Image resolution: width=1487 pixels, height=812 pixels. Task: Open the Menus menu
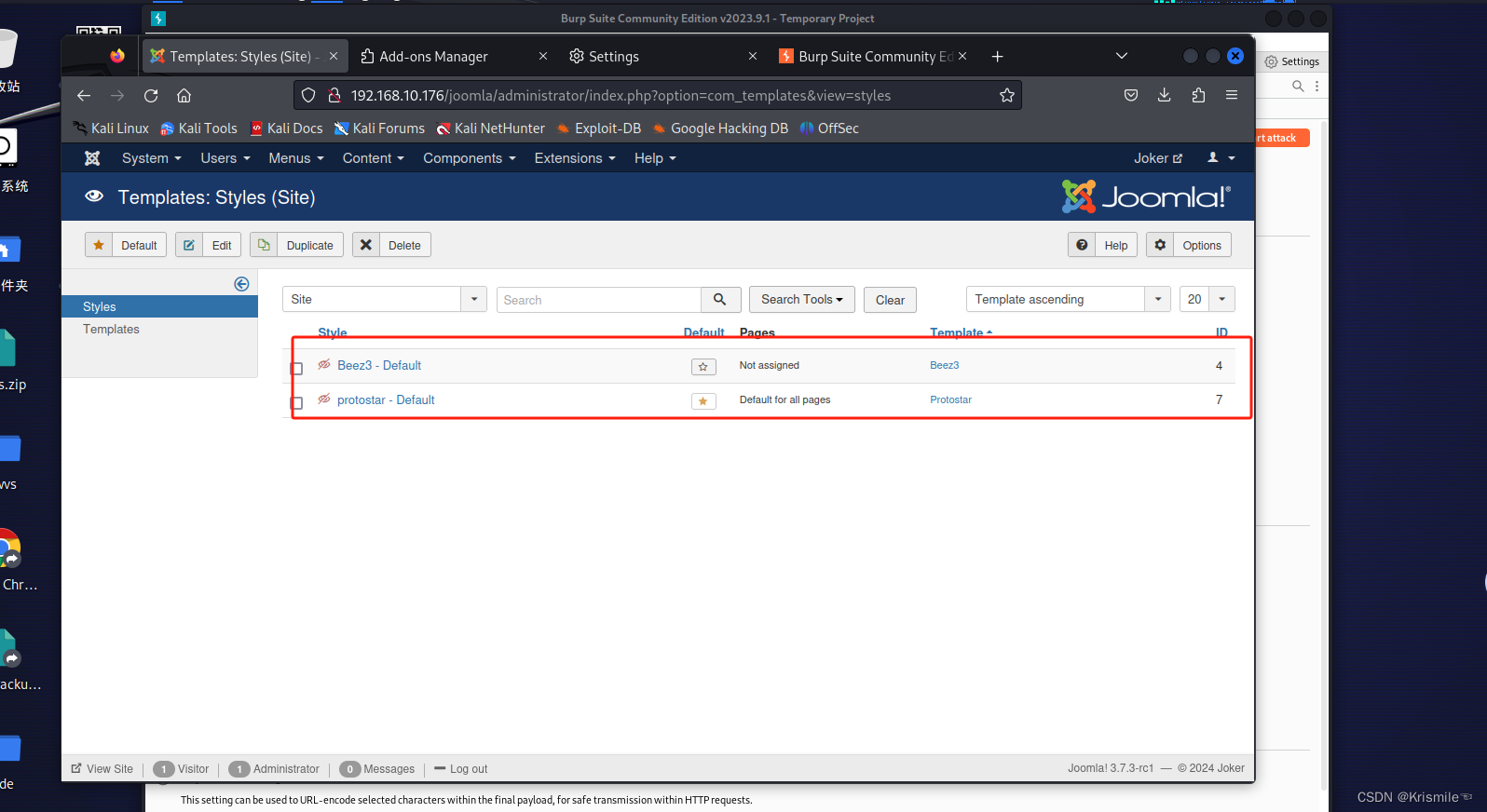click(296, 158)
